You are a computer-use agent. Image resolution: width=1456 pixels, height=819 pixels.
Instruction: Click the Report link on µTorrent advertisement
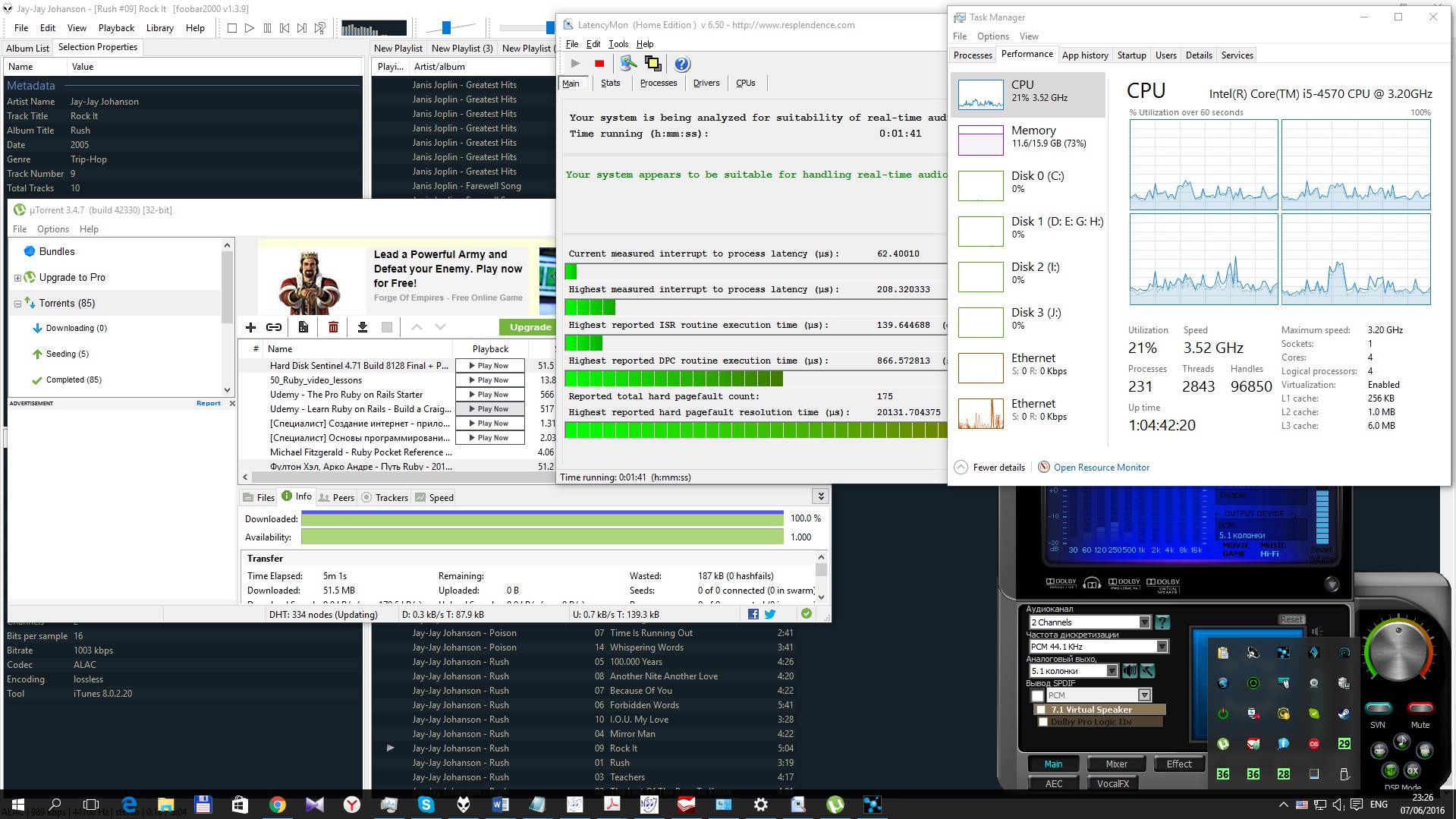[x=209, y=404]
